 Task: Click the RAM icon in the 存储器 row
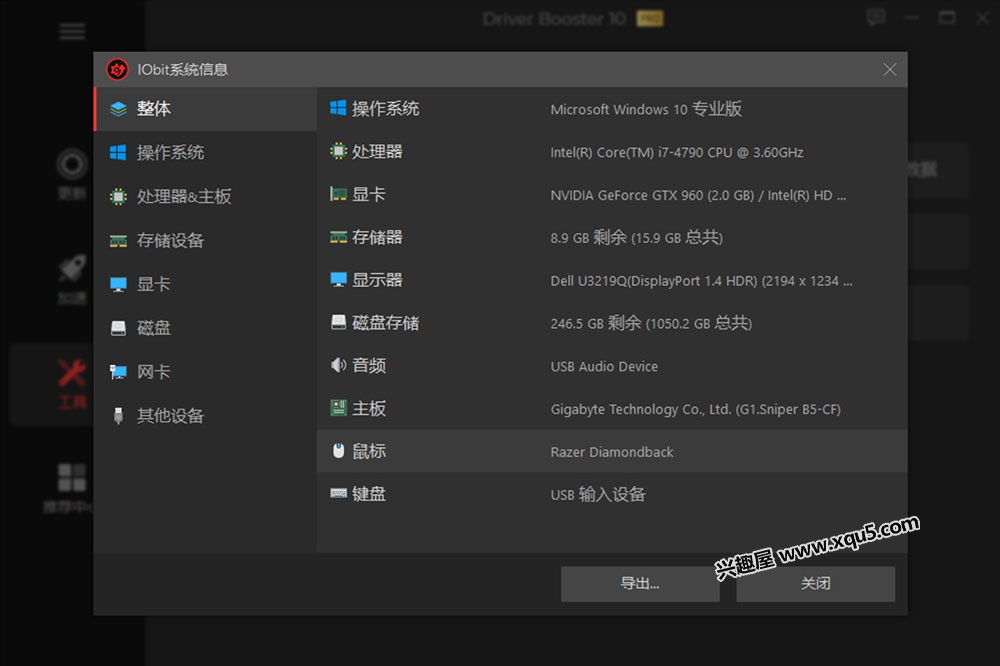click(x=338, y=237)
